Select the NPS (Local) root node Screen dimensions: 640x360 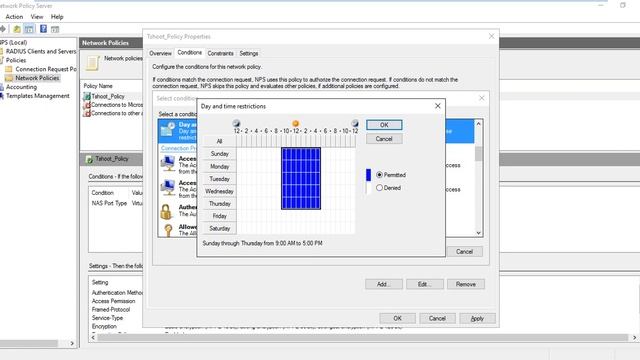point(13,42)
